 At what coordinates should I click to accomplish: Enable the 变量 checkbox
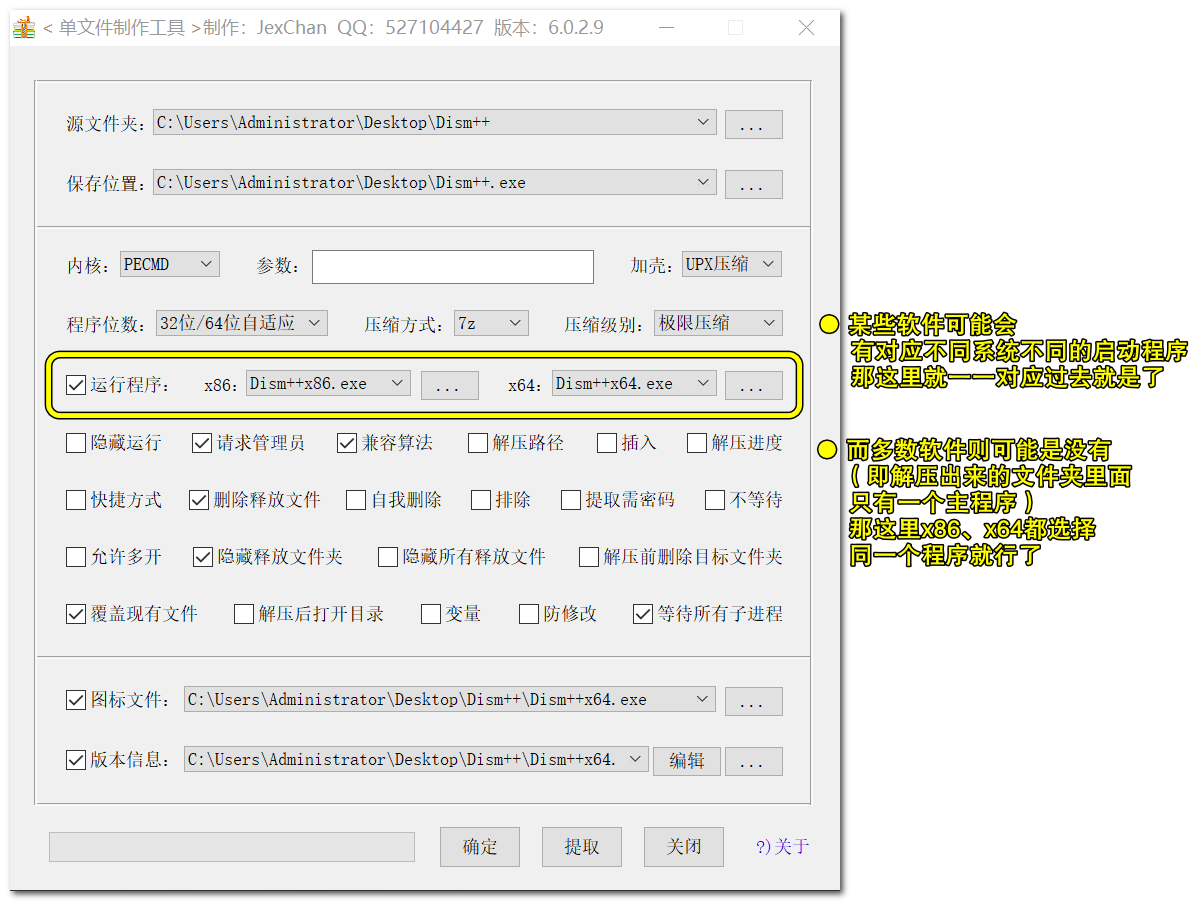pos(431,615)
